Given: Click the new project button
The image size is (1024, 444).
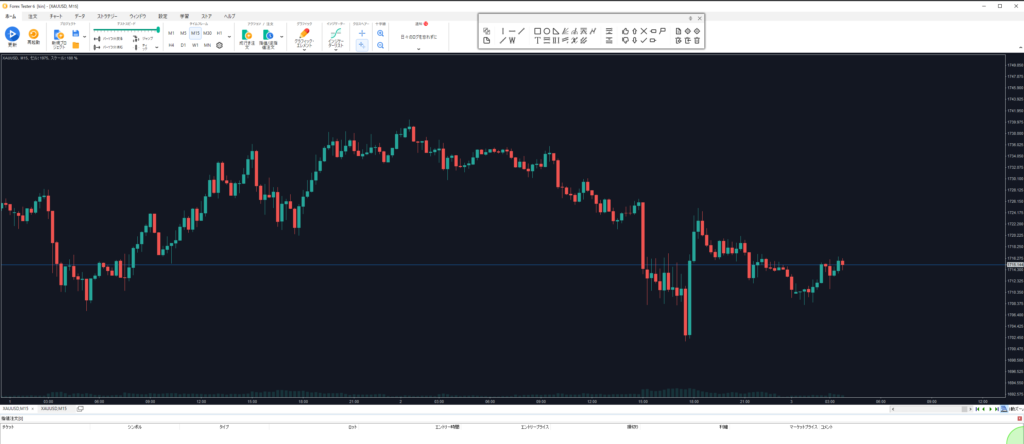Looking at the screenshot, I should pyautogui.click(x=59, y=37).
